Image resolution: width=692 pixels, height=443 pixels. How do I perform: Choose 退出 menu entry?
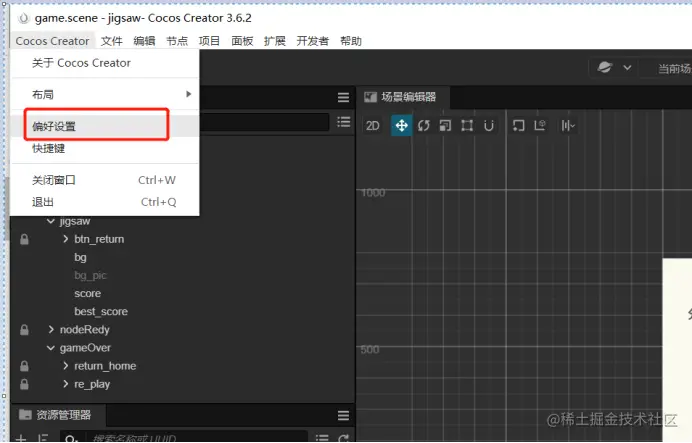tap(105, 202)
